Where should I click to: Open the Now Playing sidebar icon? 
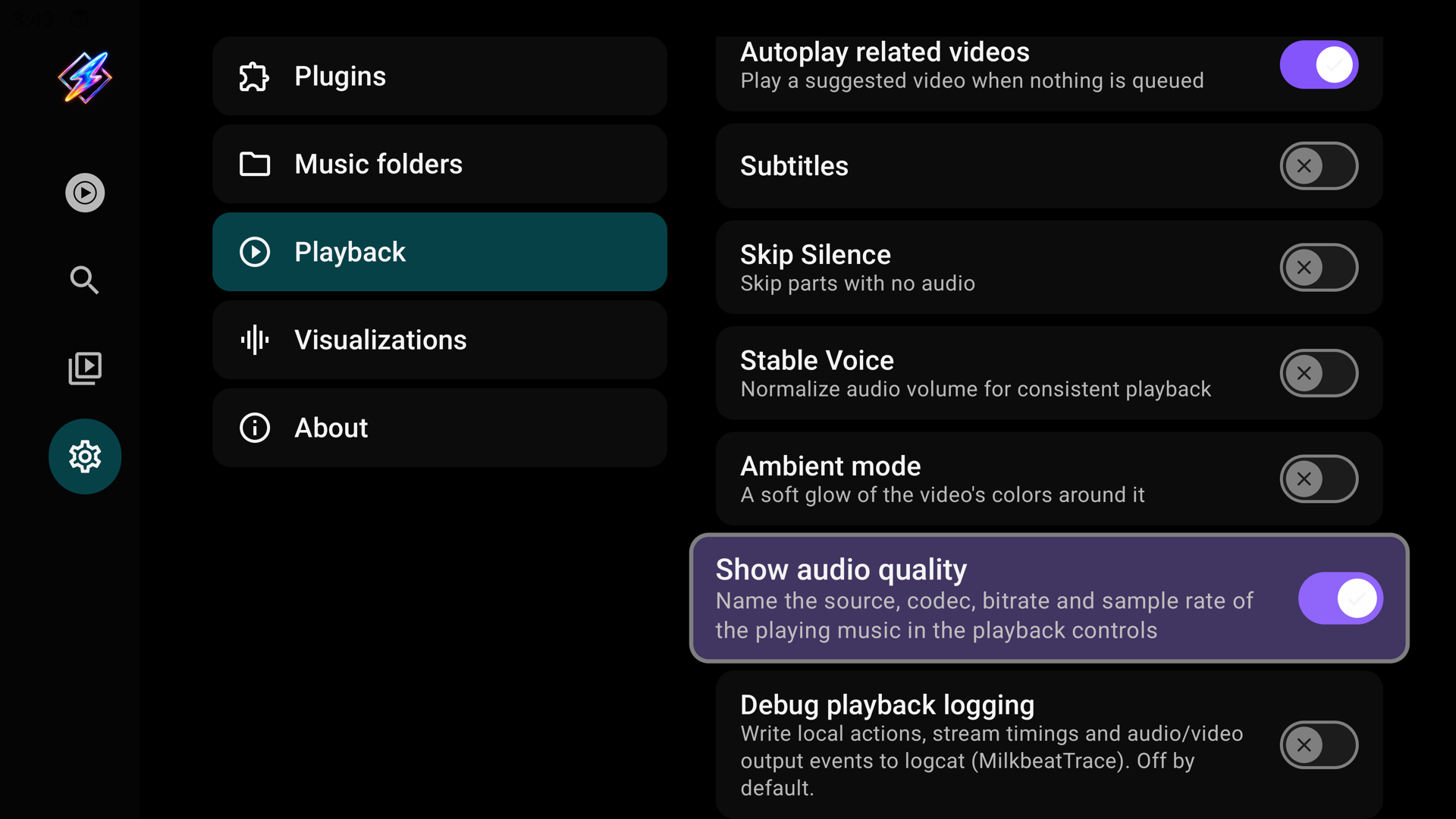(85, 193)
